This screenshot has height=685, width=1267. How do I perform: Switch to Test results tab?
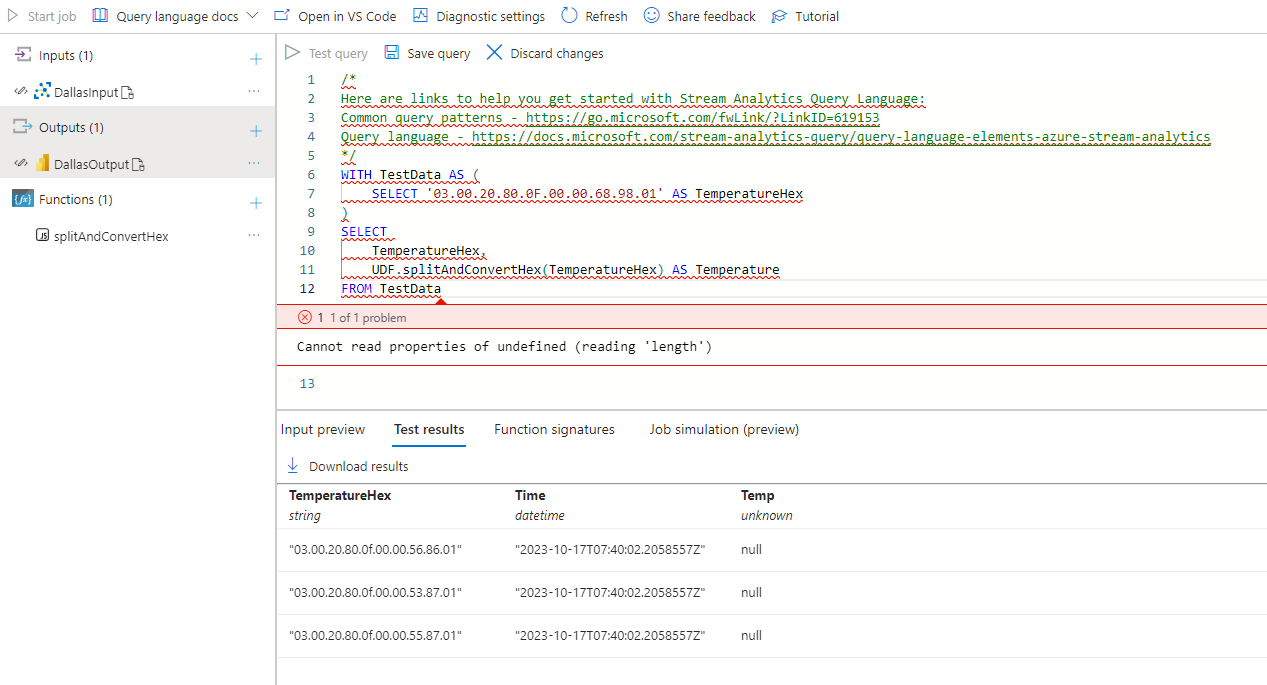429,430
